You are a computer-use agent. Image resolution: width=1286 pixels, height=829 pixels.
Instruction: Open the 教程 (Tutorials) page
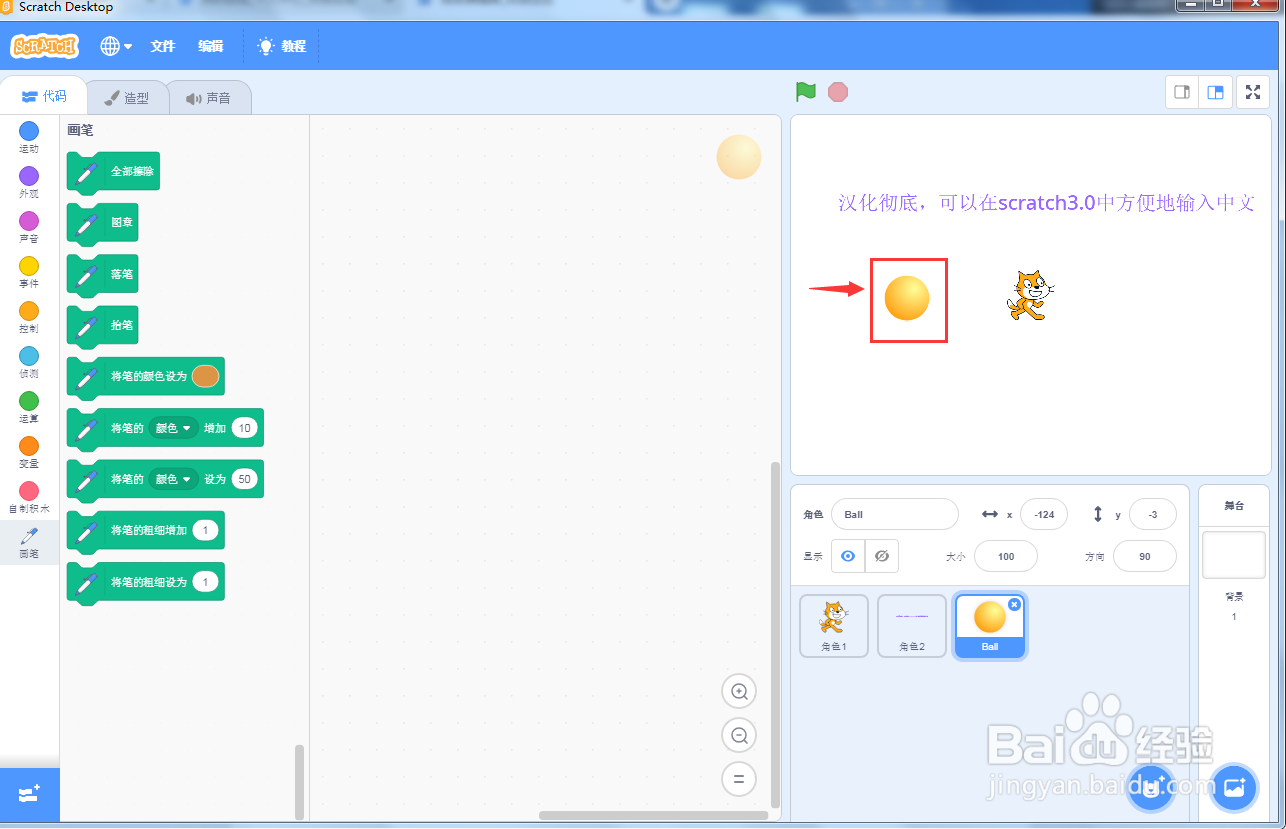[x=281, y=45]
